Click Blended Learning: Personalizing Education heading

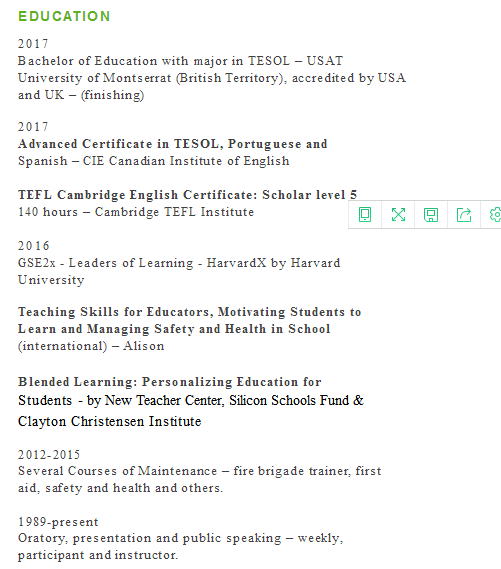coord(170,382)
